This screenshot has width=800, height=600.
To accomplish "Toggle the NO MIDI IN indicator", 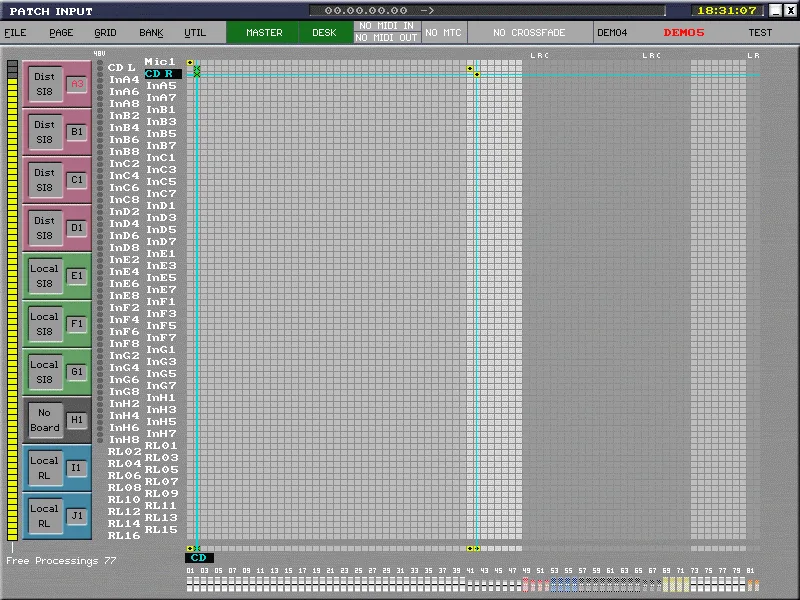I will tap(387, 26).
